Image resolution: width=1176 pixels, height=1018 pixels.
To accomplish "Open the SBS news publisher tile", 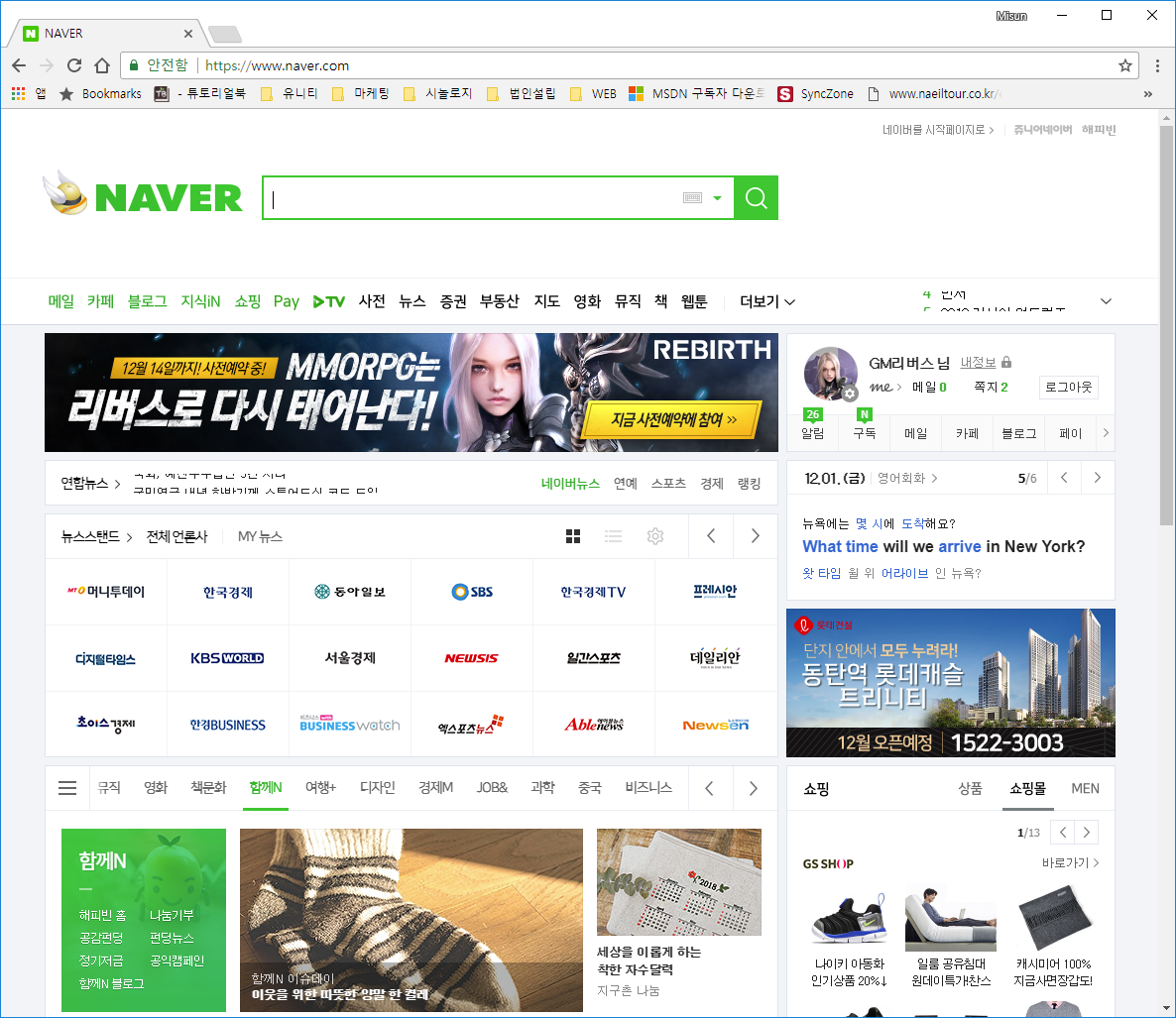I will (472, 592).
